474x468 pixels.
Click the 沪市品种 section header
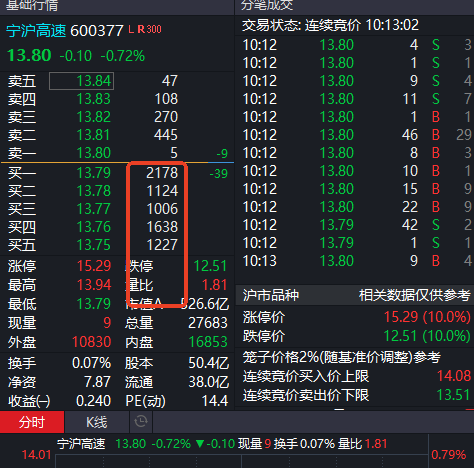tap(271, 295)
